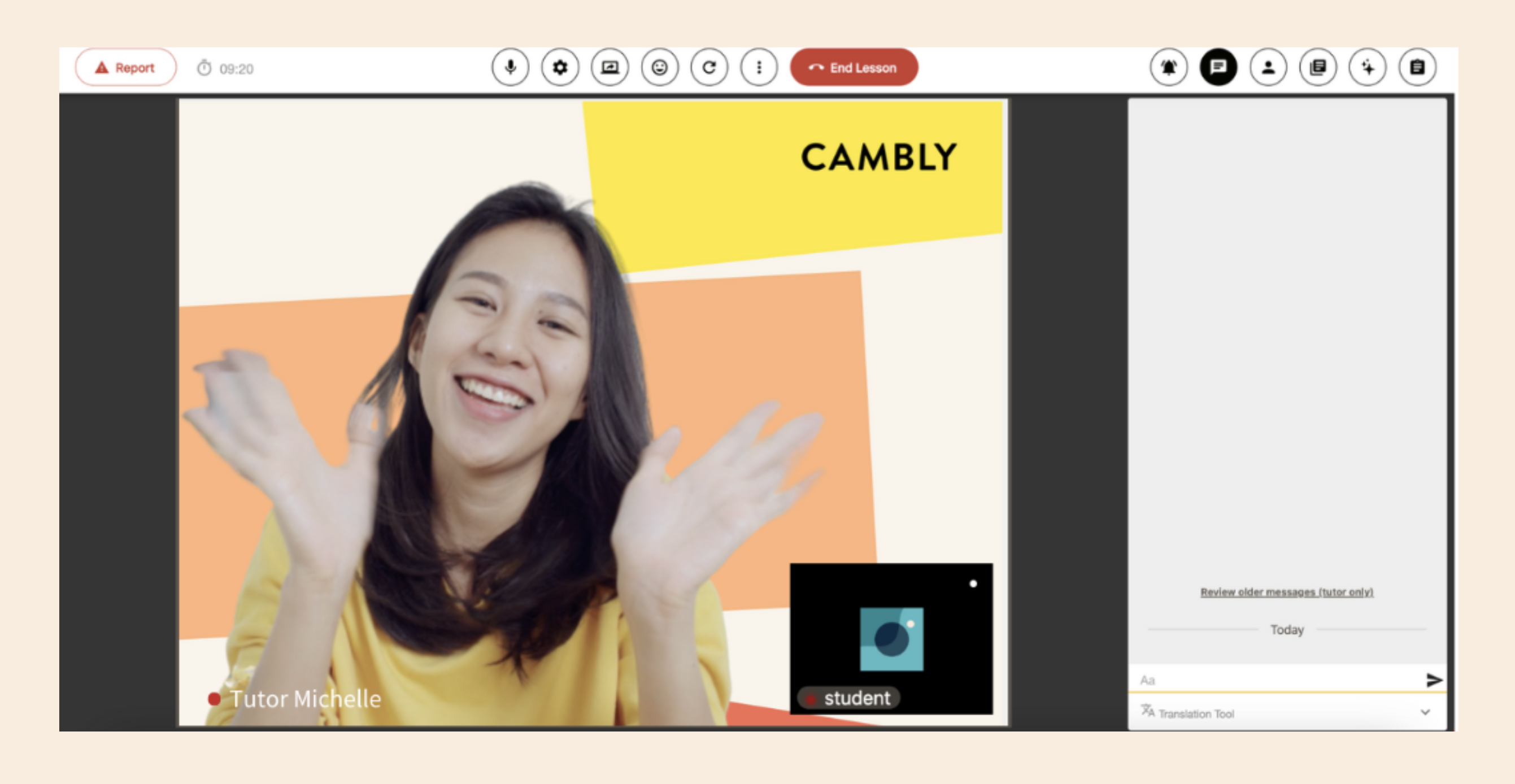Select the student video thumbnail
The height and width of the screenshot is (784, 1515).
pos(891,639)
